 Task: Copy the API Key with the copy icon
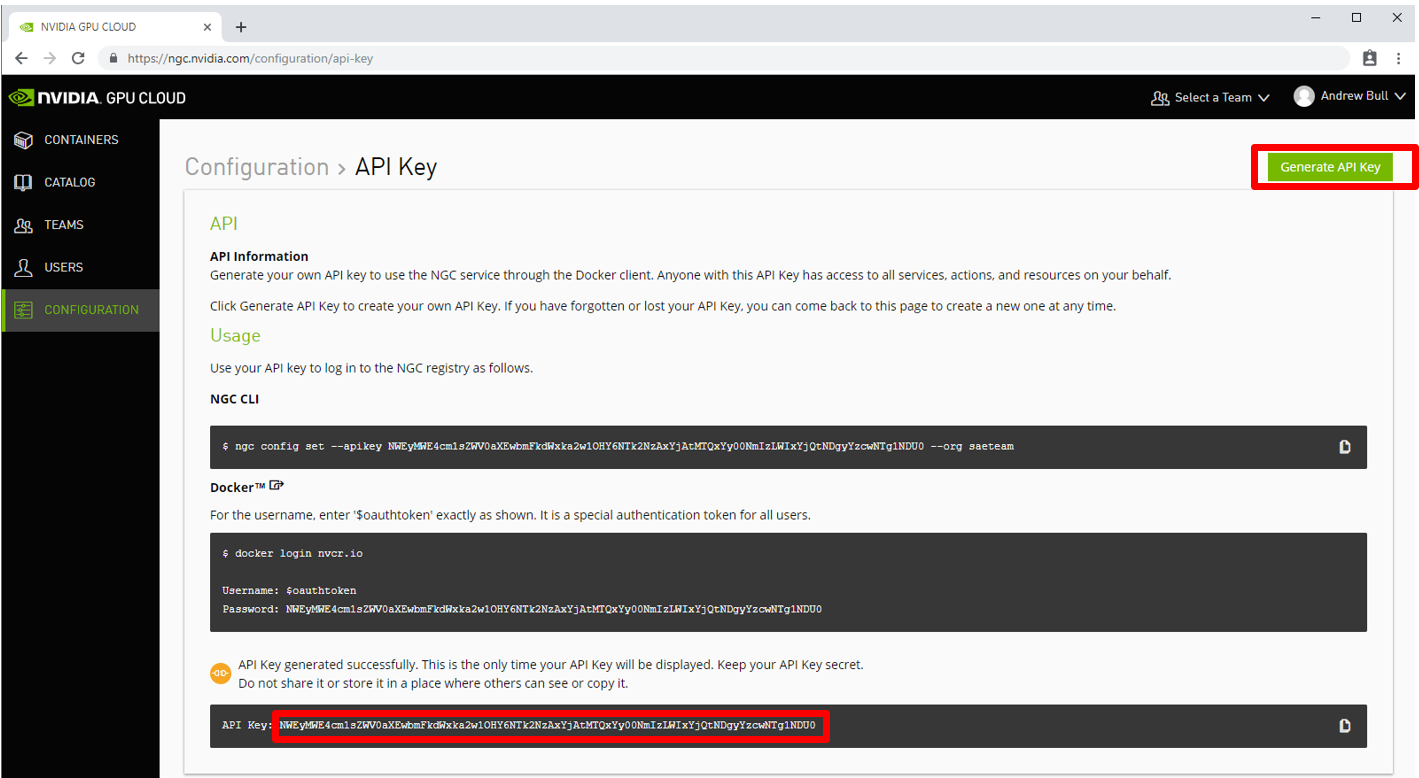pyautogui.click(x=1344, y=726)
